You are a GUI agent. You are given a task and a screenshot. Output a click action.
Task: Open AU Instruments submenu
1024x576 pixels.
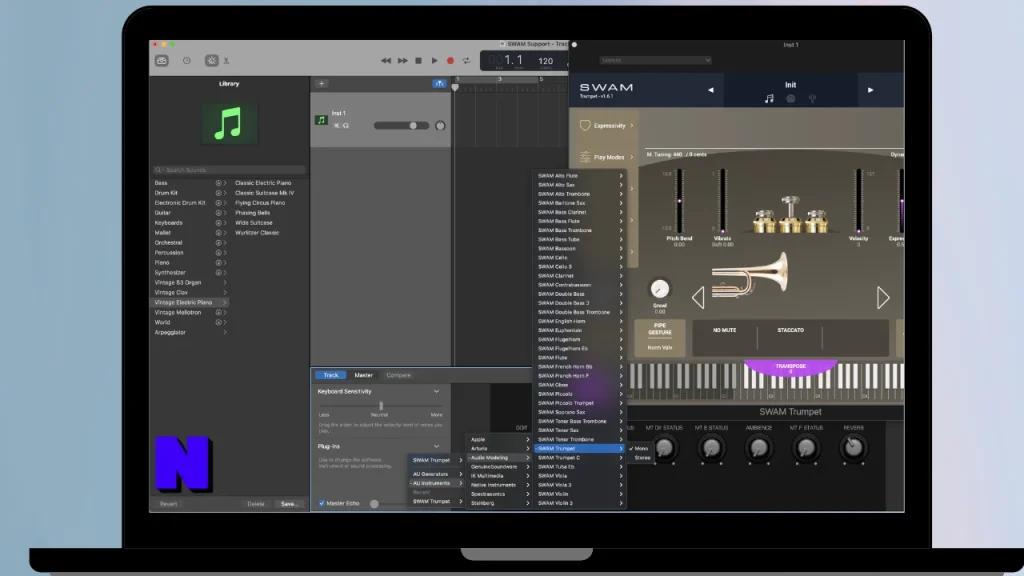coord(436,483)
